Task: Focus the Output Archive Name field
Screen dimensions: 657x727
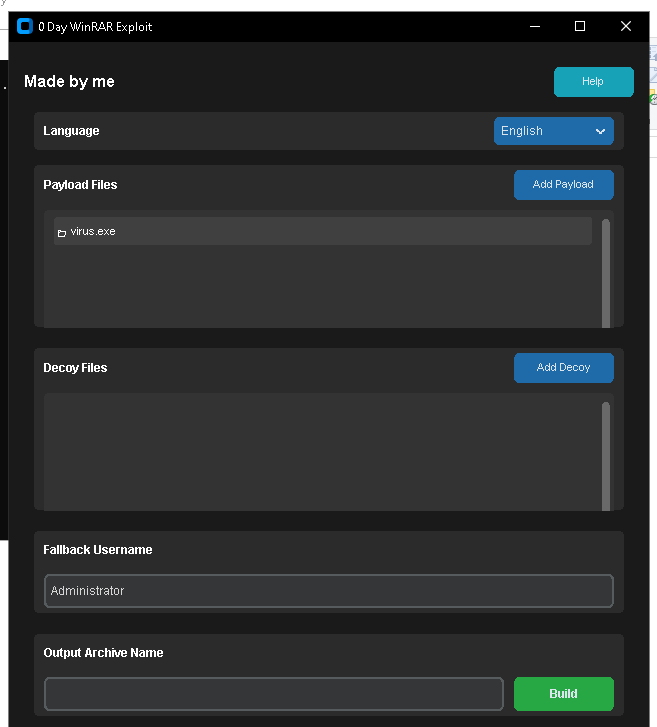Action: (x=273, y=694)
